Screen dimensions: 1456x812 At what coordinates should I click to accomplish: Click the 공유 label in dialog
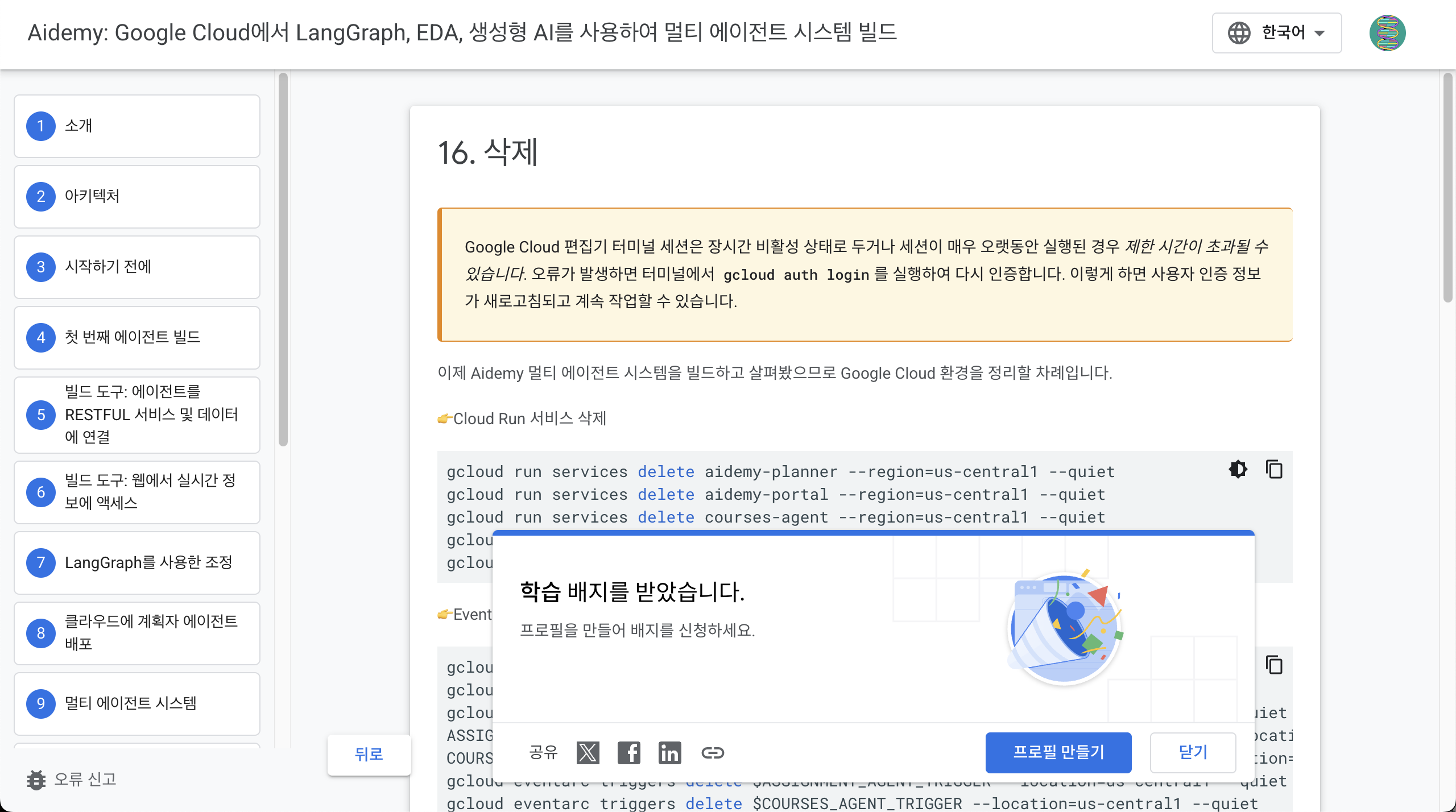pyautogui.click(x=543, y=752)
